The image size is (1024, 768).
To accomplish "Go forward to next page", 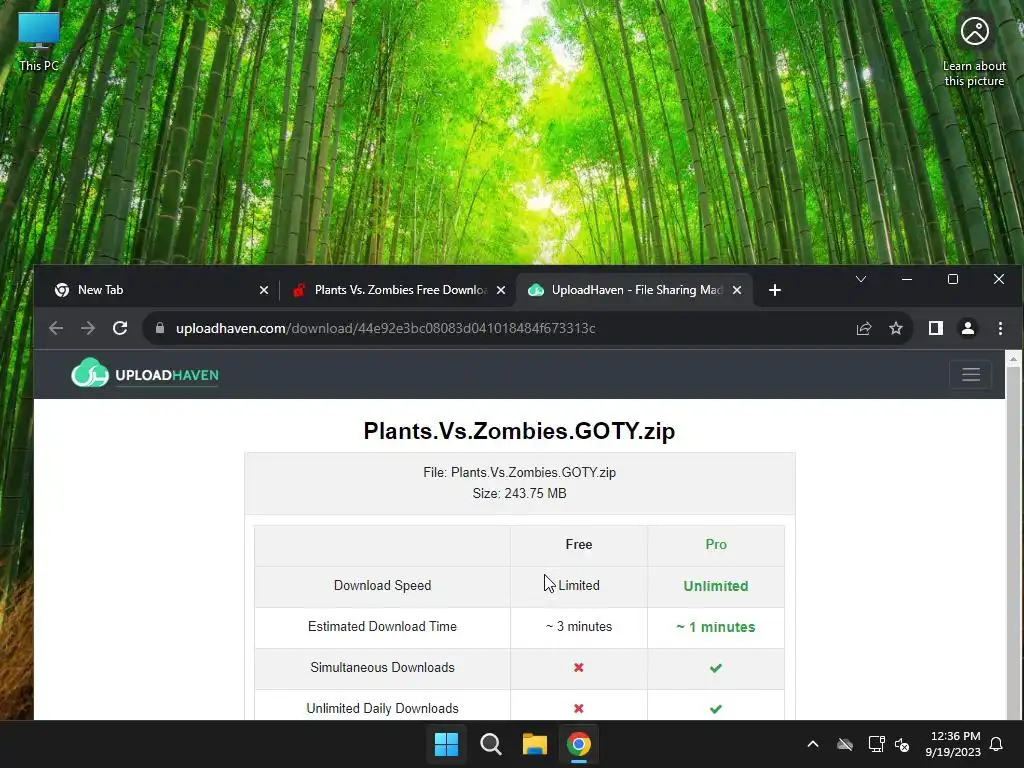I will (88, 328).
